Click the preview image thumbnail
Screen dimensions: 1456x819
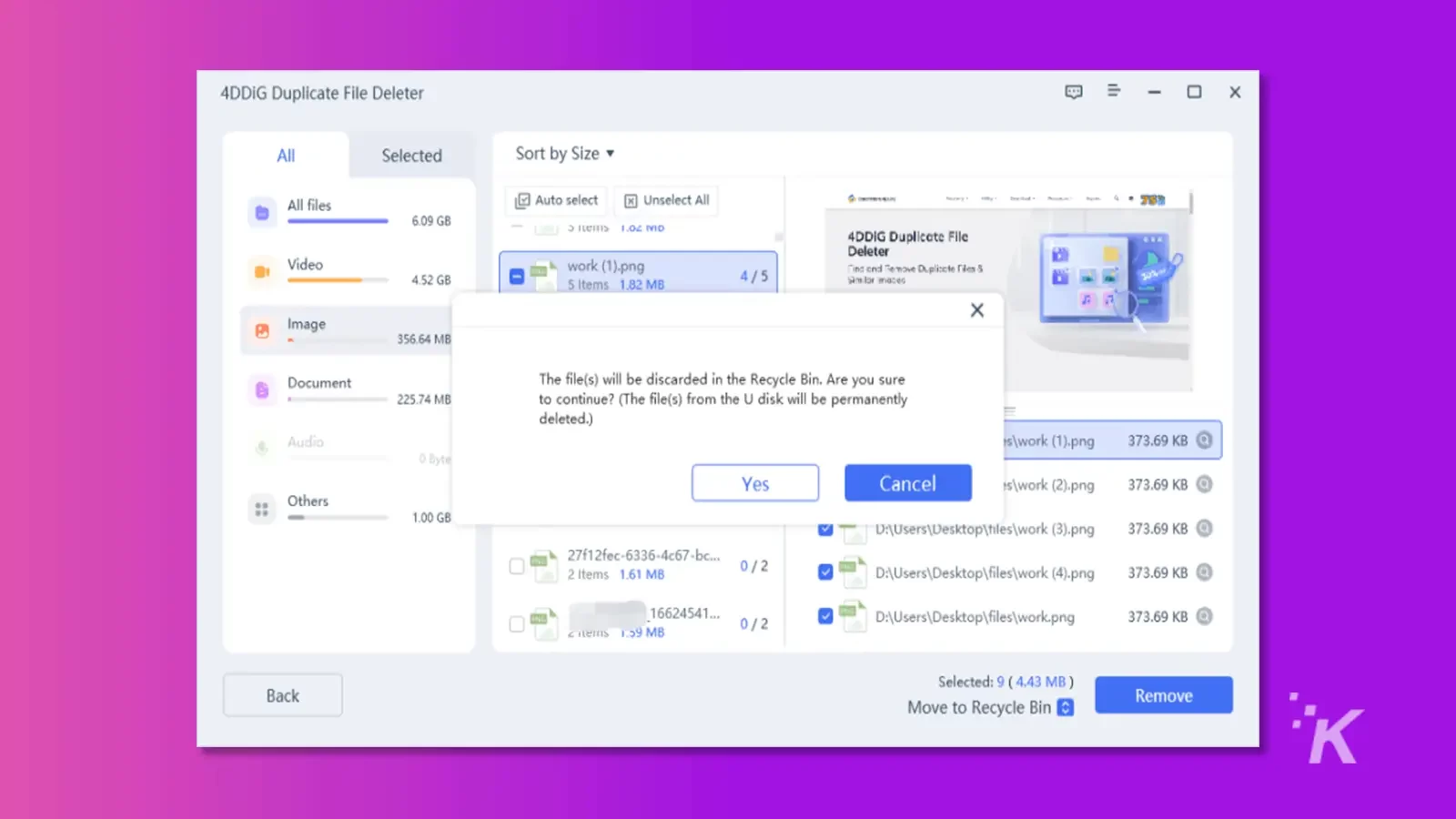pyautogui.click(x=1008, y=291)
